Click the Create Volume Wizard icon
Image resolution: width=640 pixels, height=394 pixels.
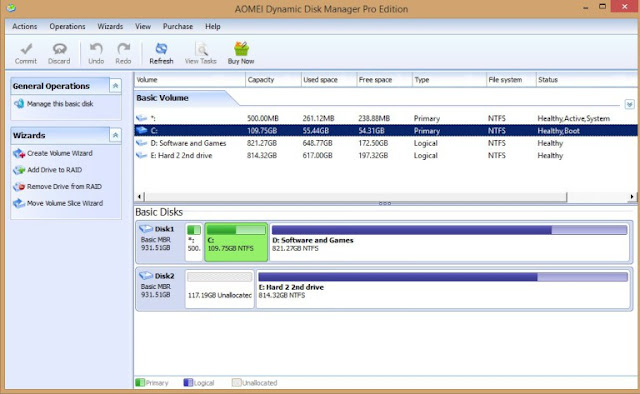tap(19, 154)
